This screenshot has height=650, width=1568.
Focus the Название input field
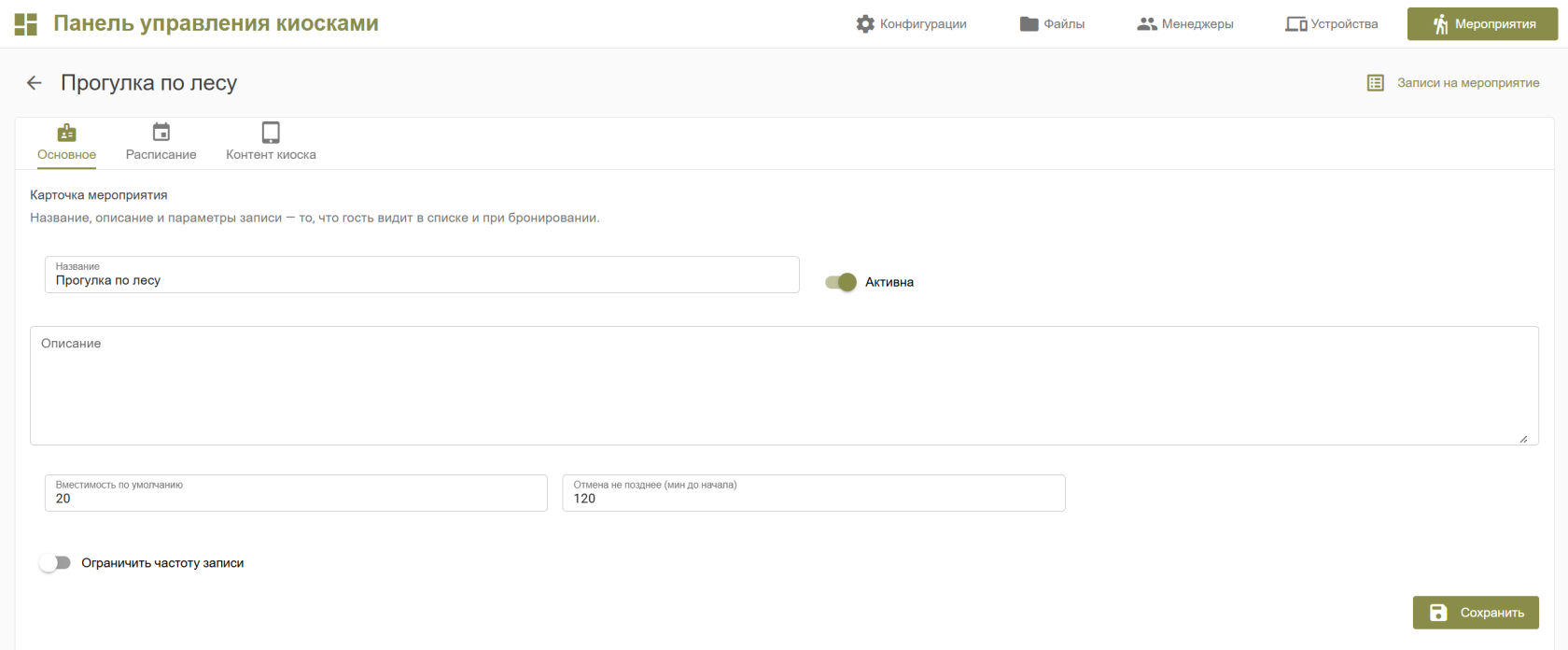(x=422, y=275)
